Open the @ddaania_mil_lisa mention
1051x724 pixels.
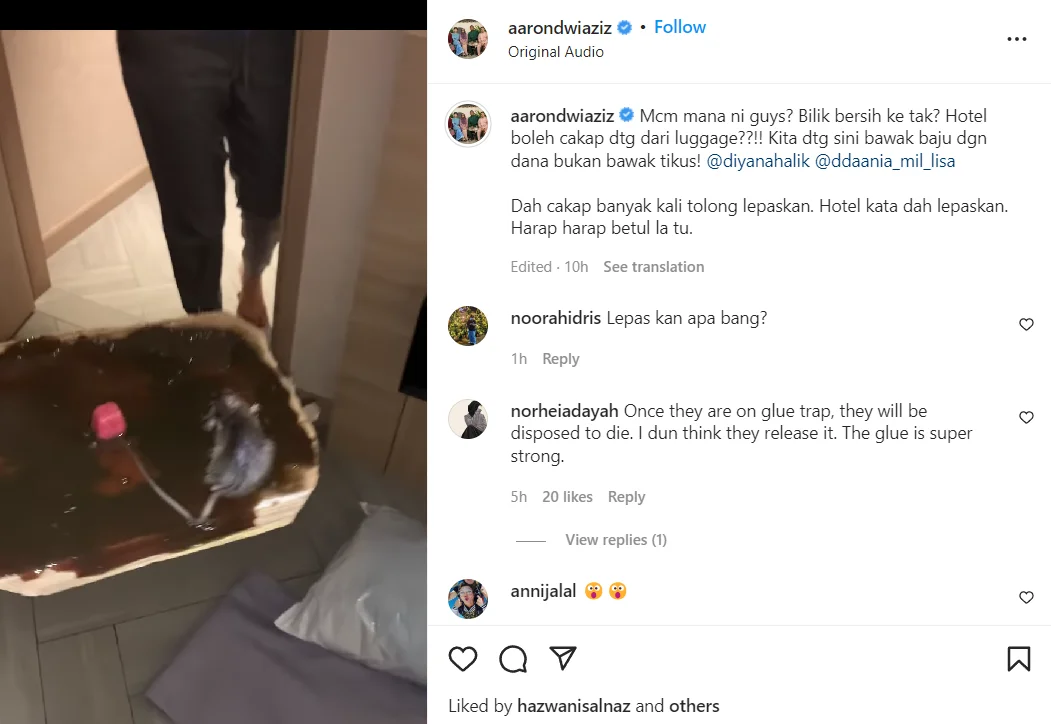pos(885,161)
